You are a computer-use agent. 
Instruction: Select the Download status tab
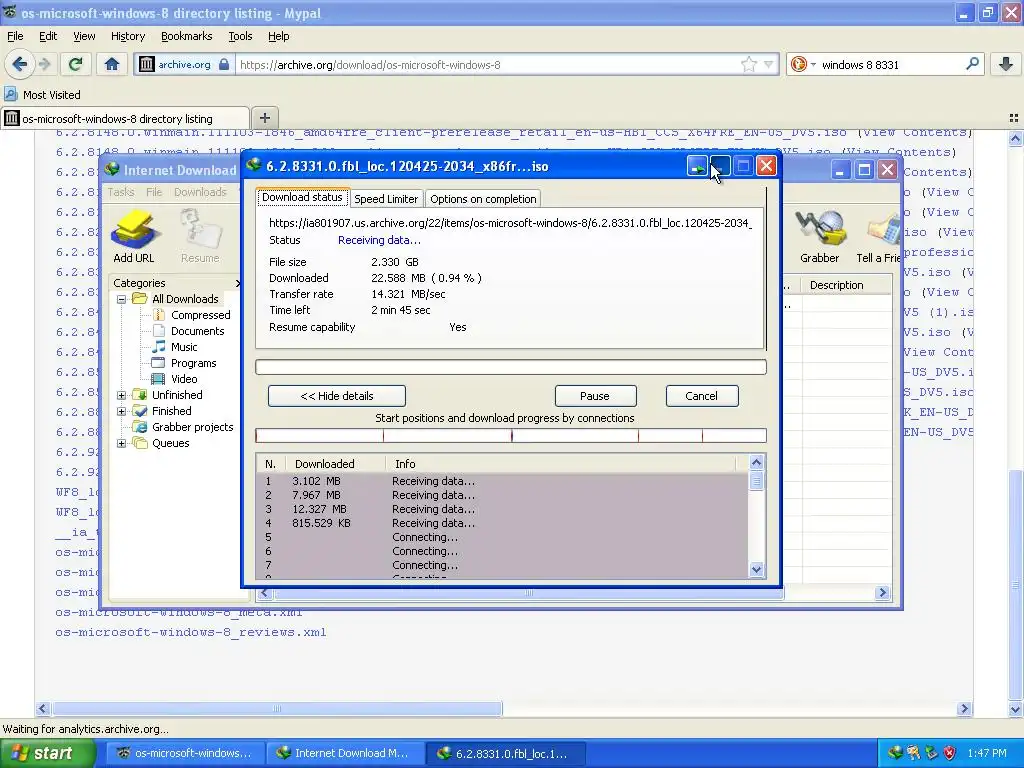(x=302, y=197)
